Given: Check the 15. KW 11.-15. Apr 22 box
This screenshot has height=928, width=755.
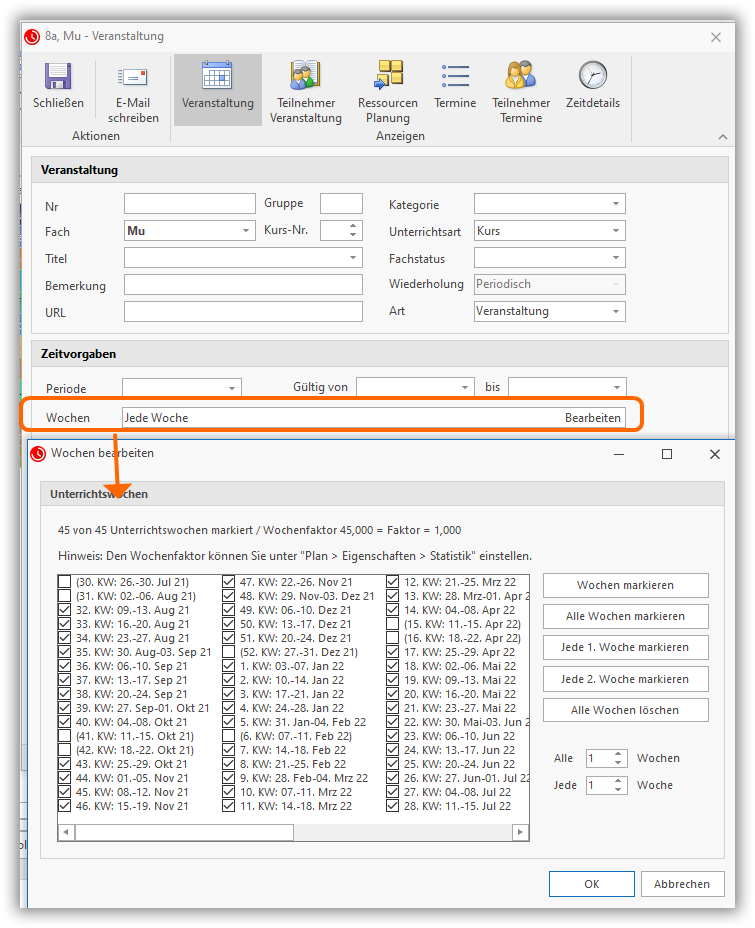Looking at the screenshot, I should [393, 624].
